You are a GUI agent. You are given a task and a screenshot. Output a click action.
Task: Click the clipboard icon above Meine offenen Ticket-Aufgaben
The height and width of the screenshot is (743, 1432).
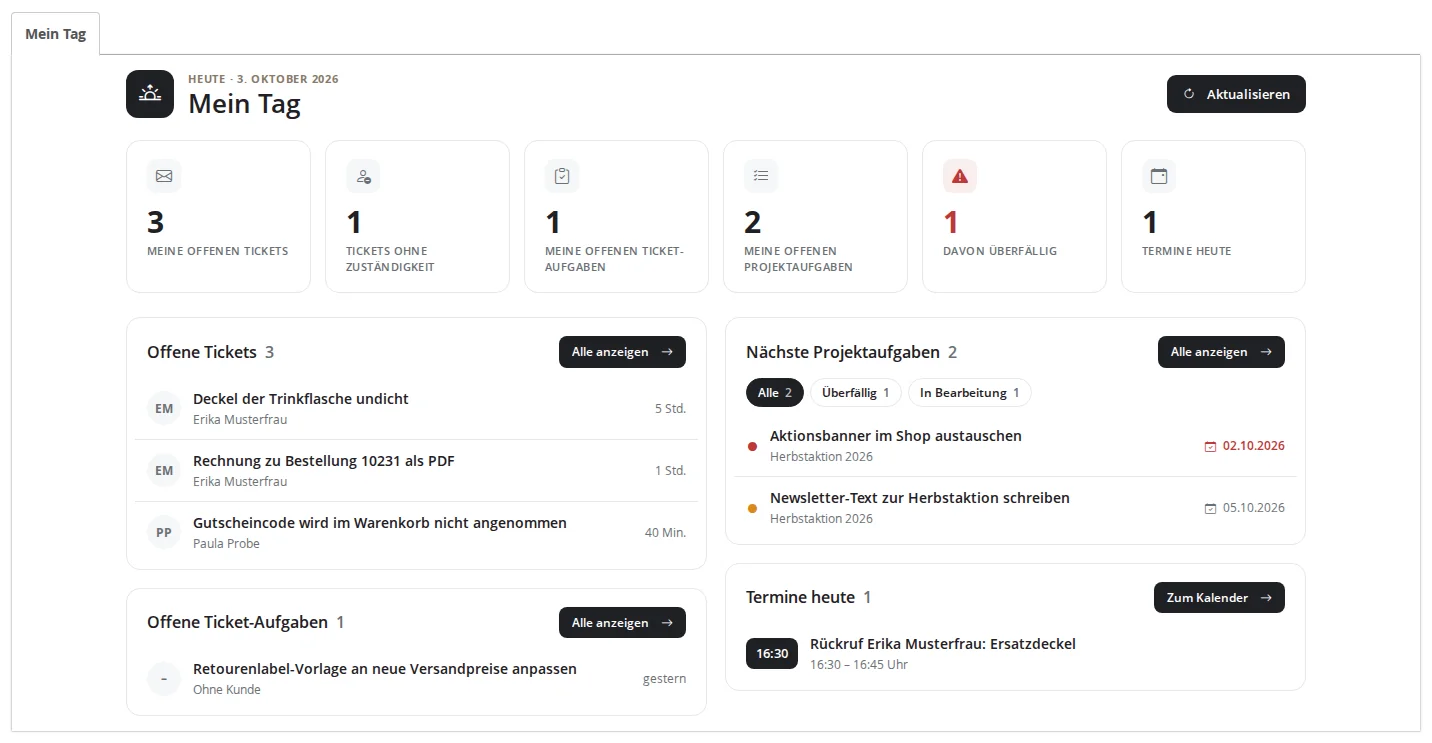tap(562, 176)
